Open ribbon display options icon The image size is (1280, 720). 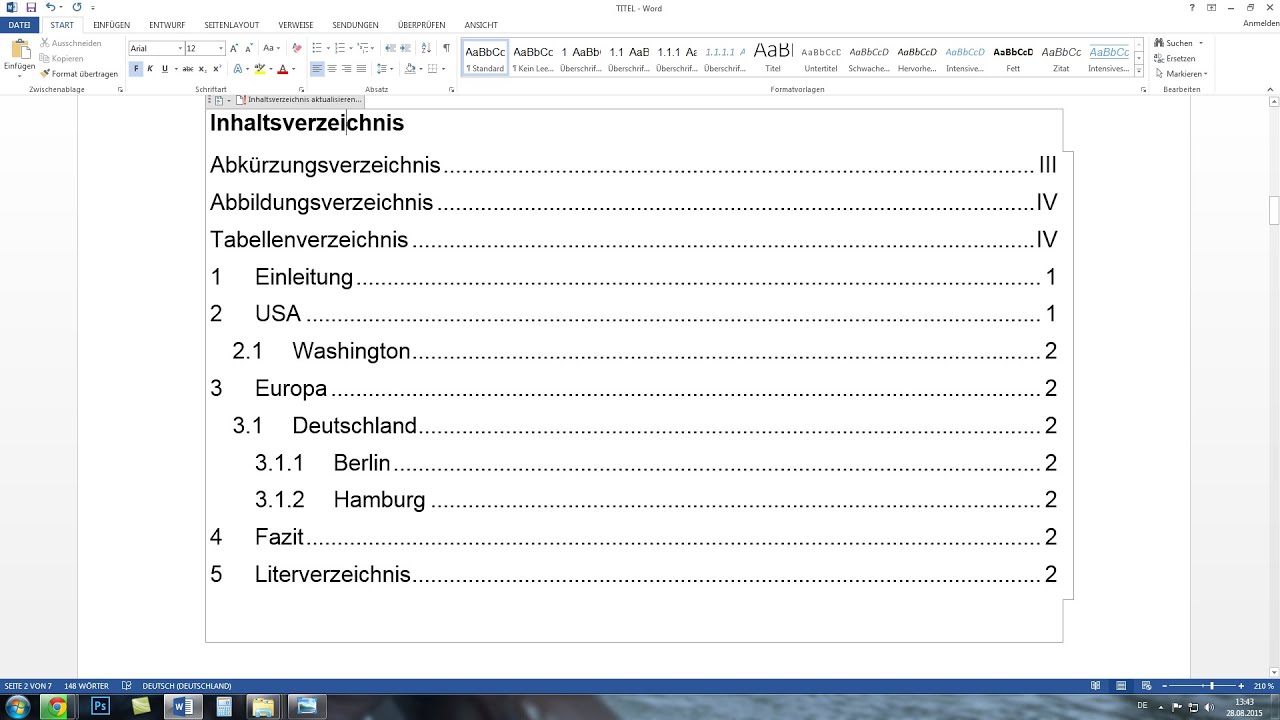pos(1211,7)
